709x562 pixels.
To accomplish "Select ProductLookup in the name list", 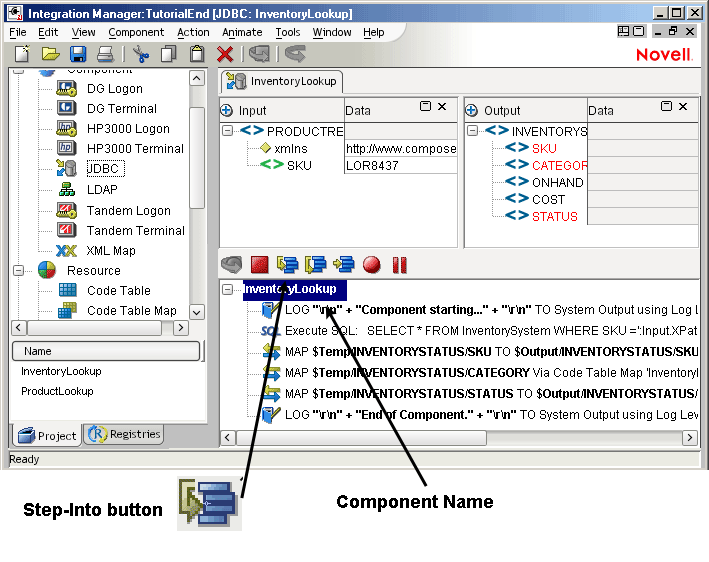I will pos(57,391).
